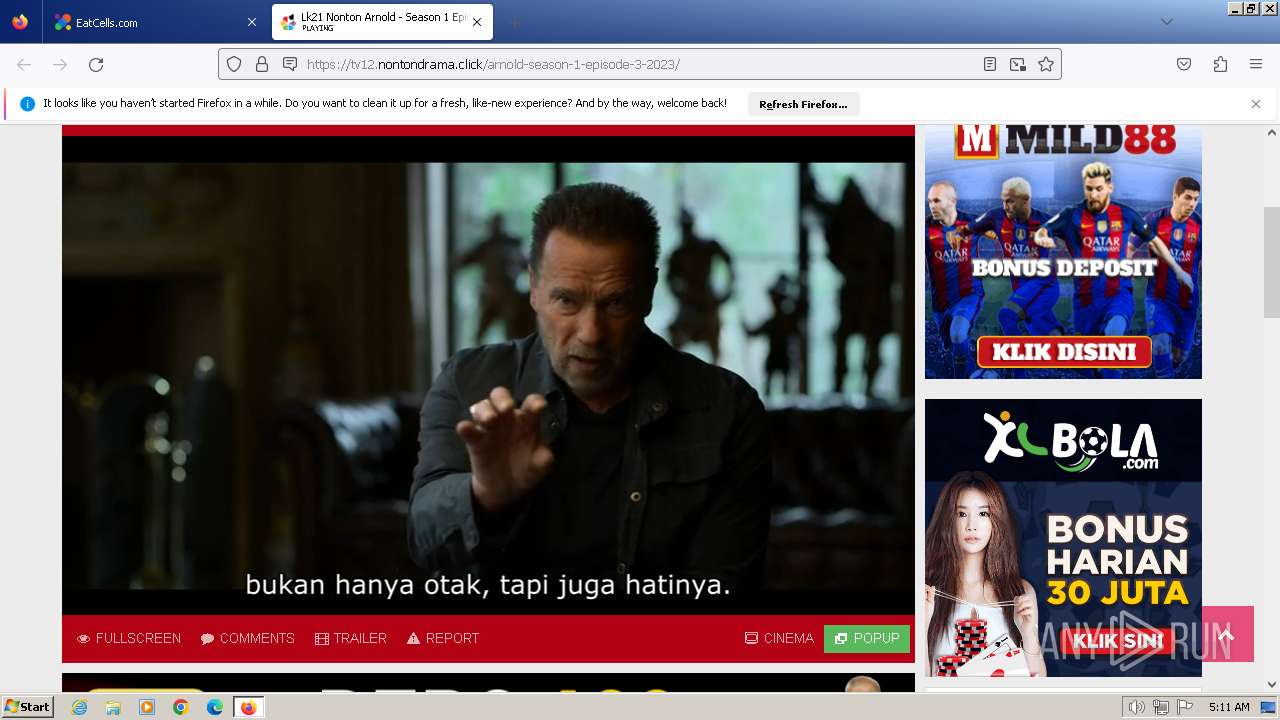The image size is (1280, 720).
Task: Launch Google Chrome from taskbar
Action: (181, 707)
